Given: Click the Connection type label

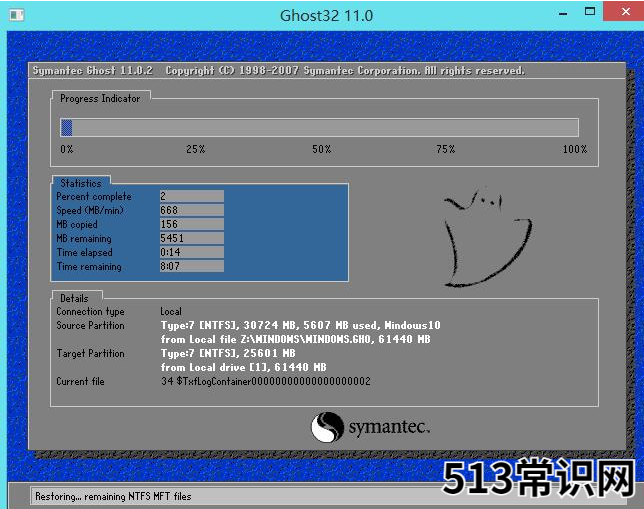Looking at the screenshot, I should click(90, 312).
